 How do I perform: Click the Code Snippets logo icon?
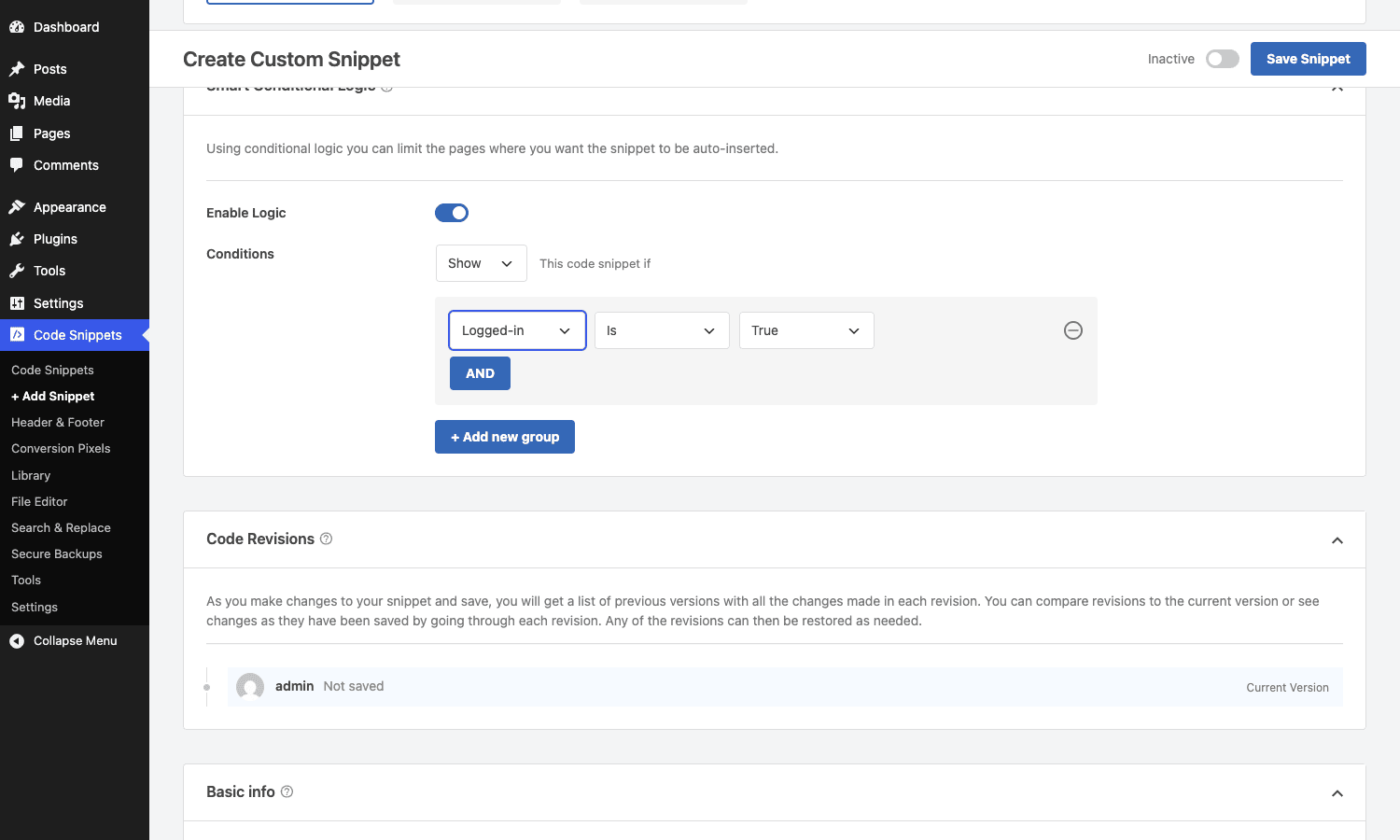tap(17, 335)
